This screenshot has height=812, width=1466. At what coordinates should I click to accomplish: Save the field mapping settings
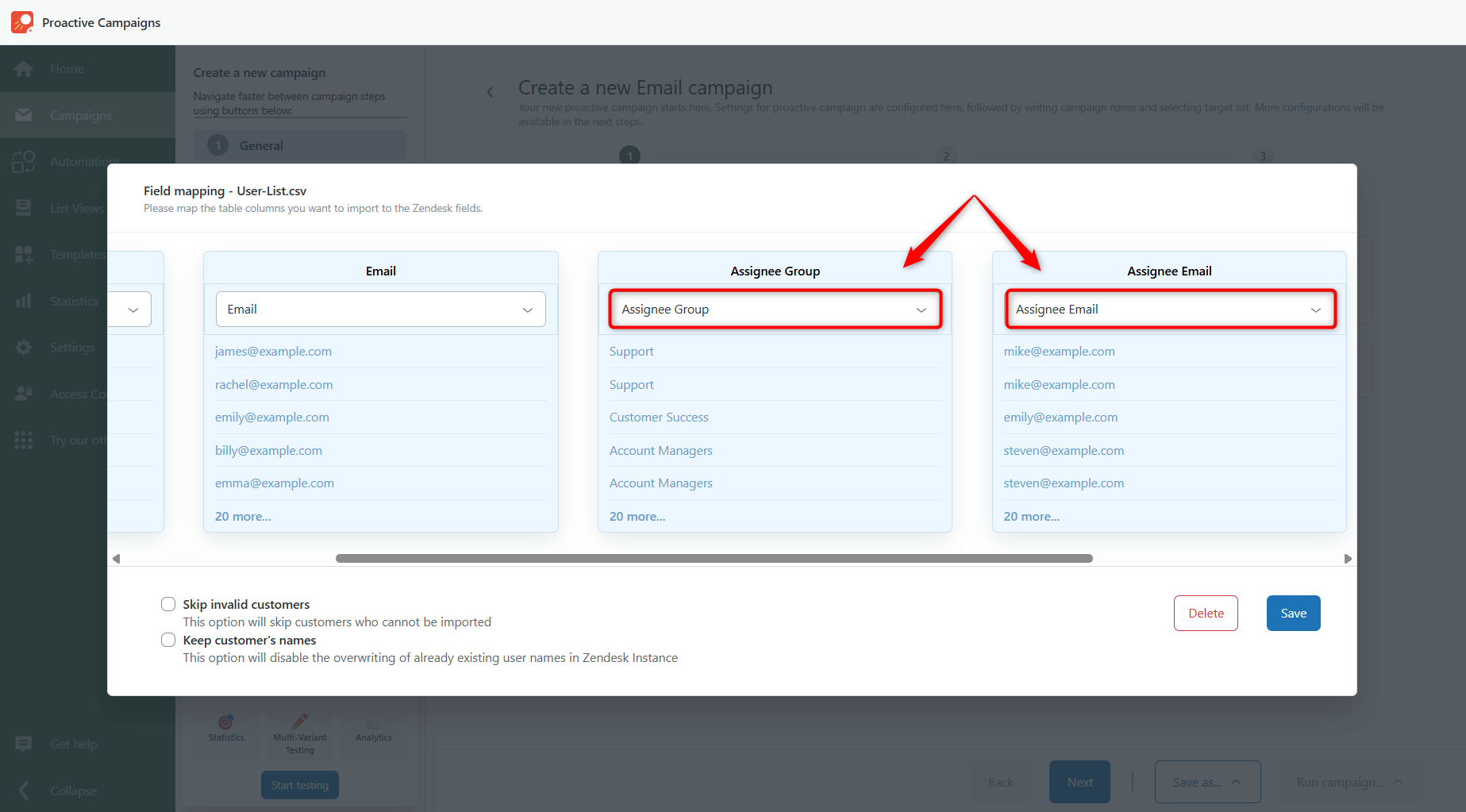[x=1293, y=613]
